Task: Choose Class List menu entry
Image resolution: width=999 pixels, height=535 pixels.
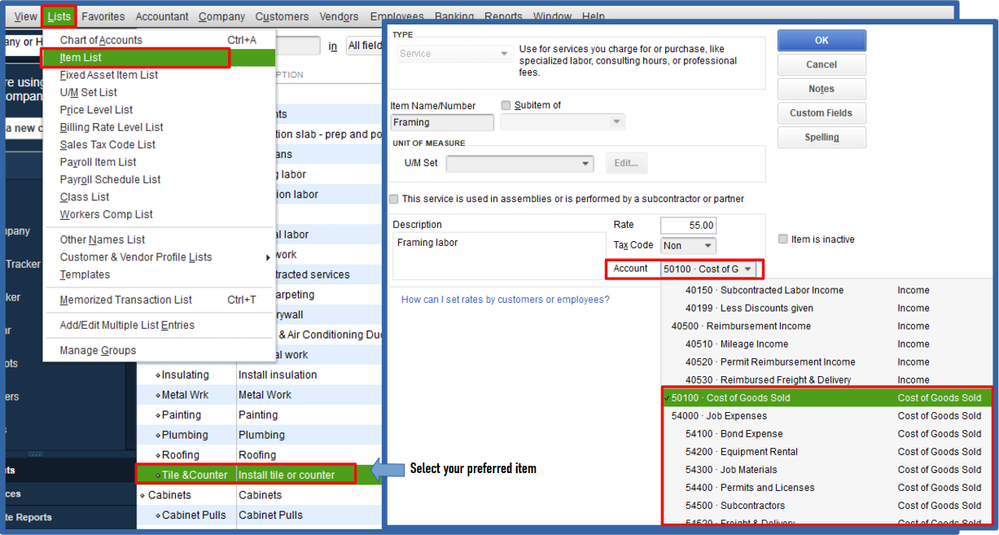Action: 159,197
